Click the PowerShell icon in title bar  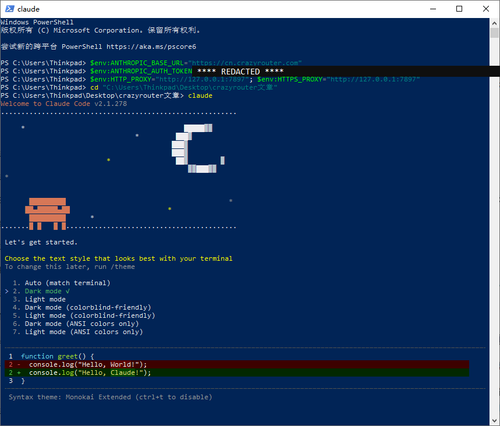pos(10,9)
